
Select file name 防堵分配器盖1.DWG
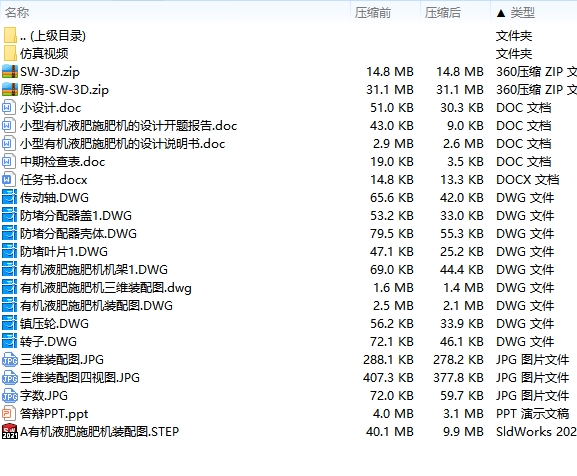pos(76,216)
